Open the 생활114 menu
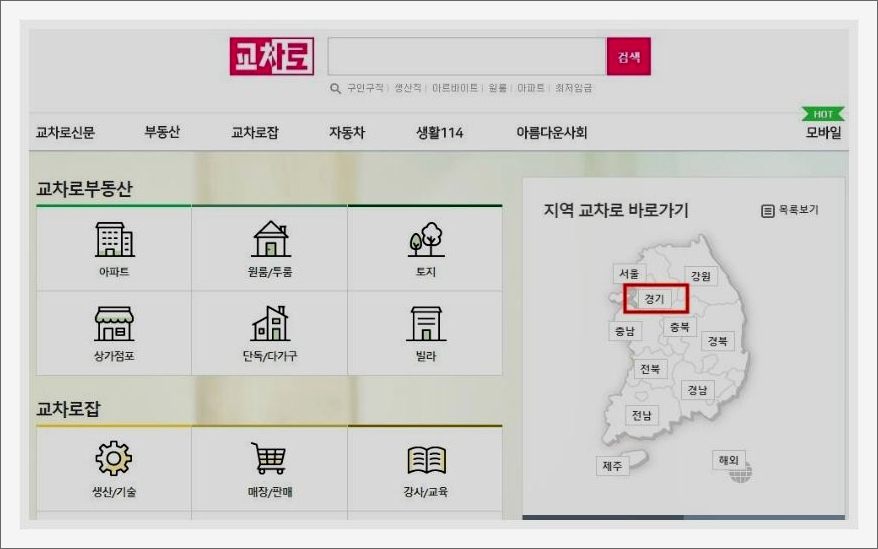This screenshot has height=549, width=878. click(x=440, y=133)
